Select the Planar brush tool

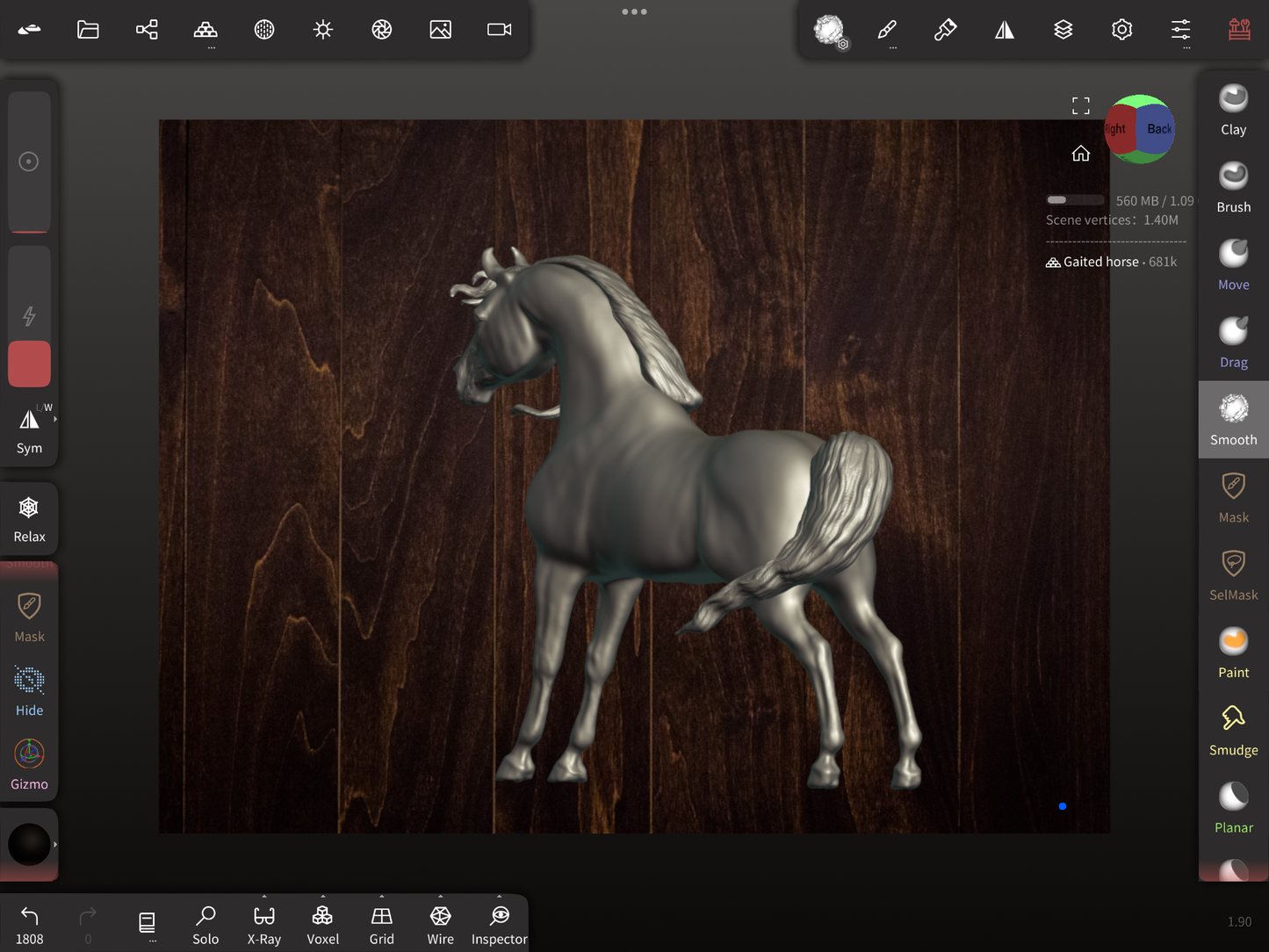click(x=1233, y=808)
